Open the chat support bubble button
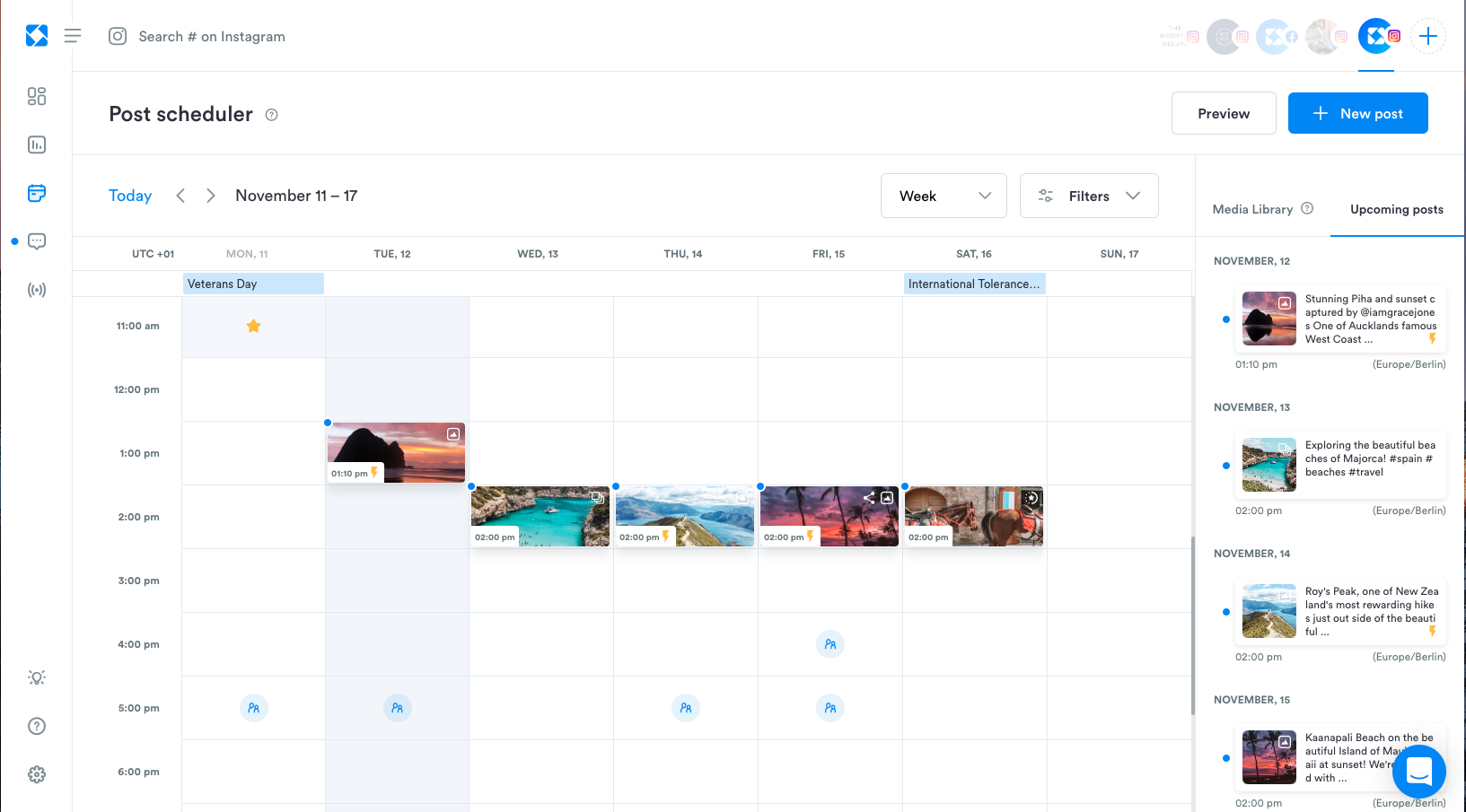Screen dimensions: 1466x812 tap(1419, 771)
